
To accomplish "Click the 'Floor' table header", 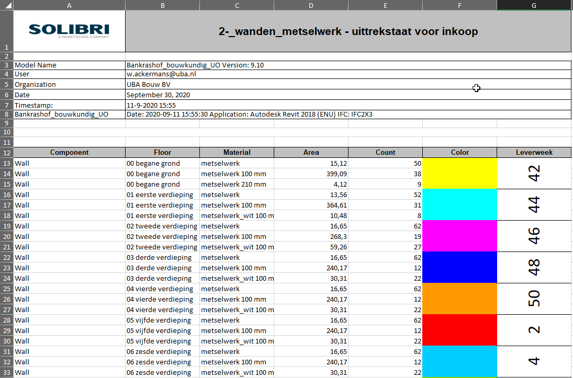I will pyautogui.click(x=162, y=152).
